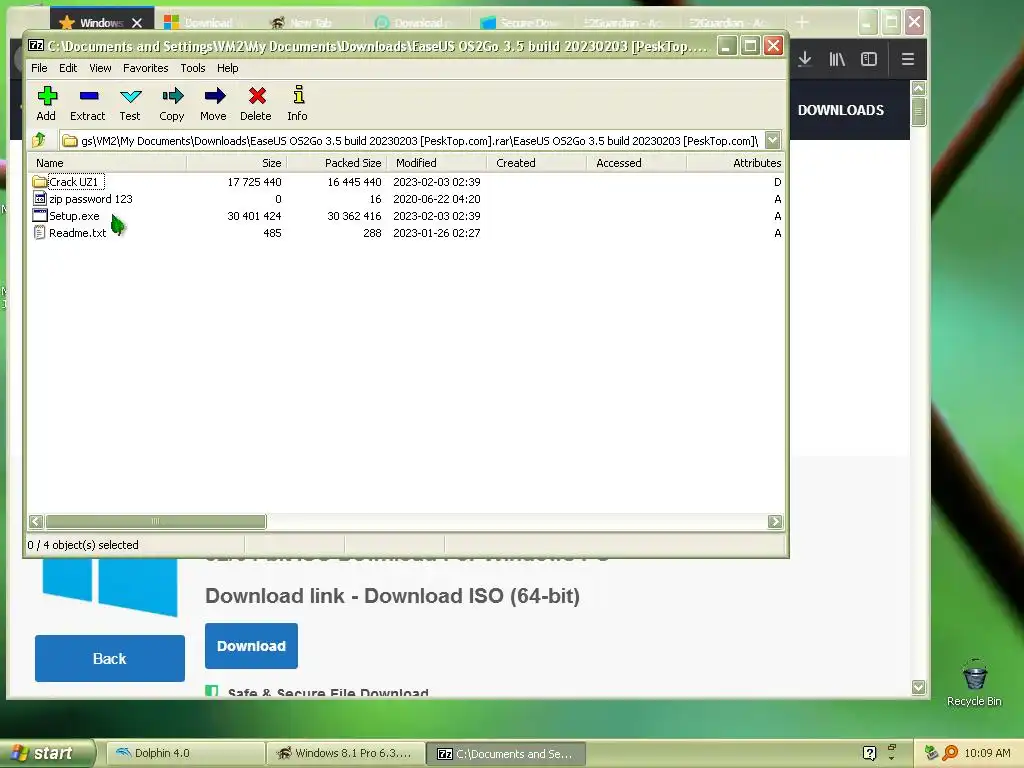Sort by the Created column header
The height and width of the screenshot is (768, 1024).
[x=537, y=163]
